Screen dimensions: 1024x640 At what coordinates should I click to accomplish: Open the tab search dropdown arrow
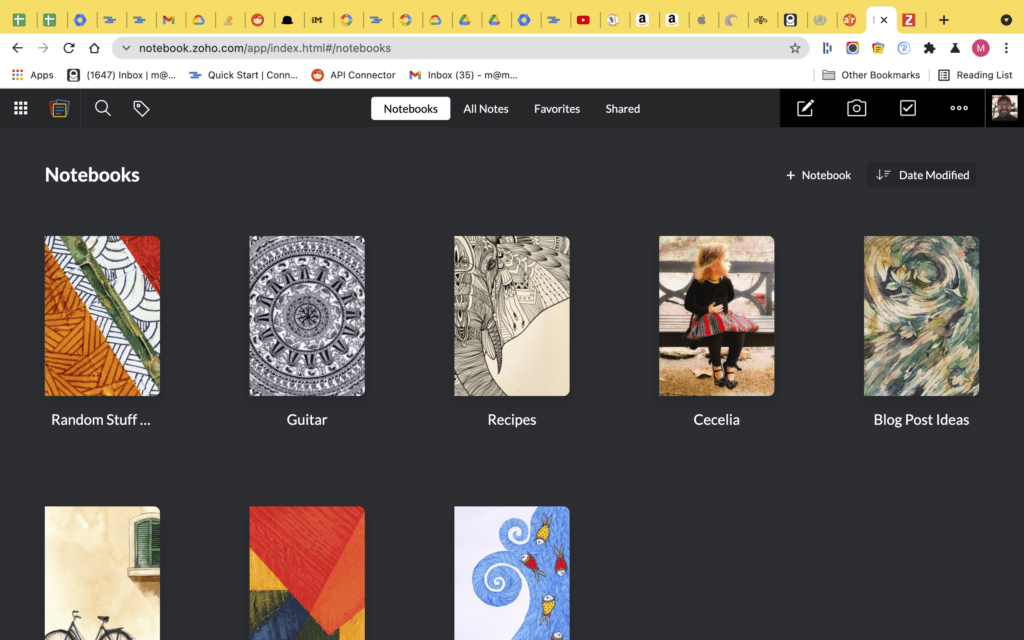pyautogui.click(x=1006, y=20)
